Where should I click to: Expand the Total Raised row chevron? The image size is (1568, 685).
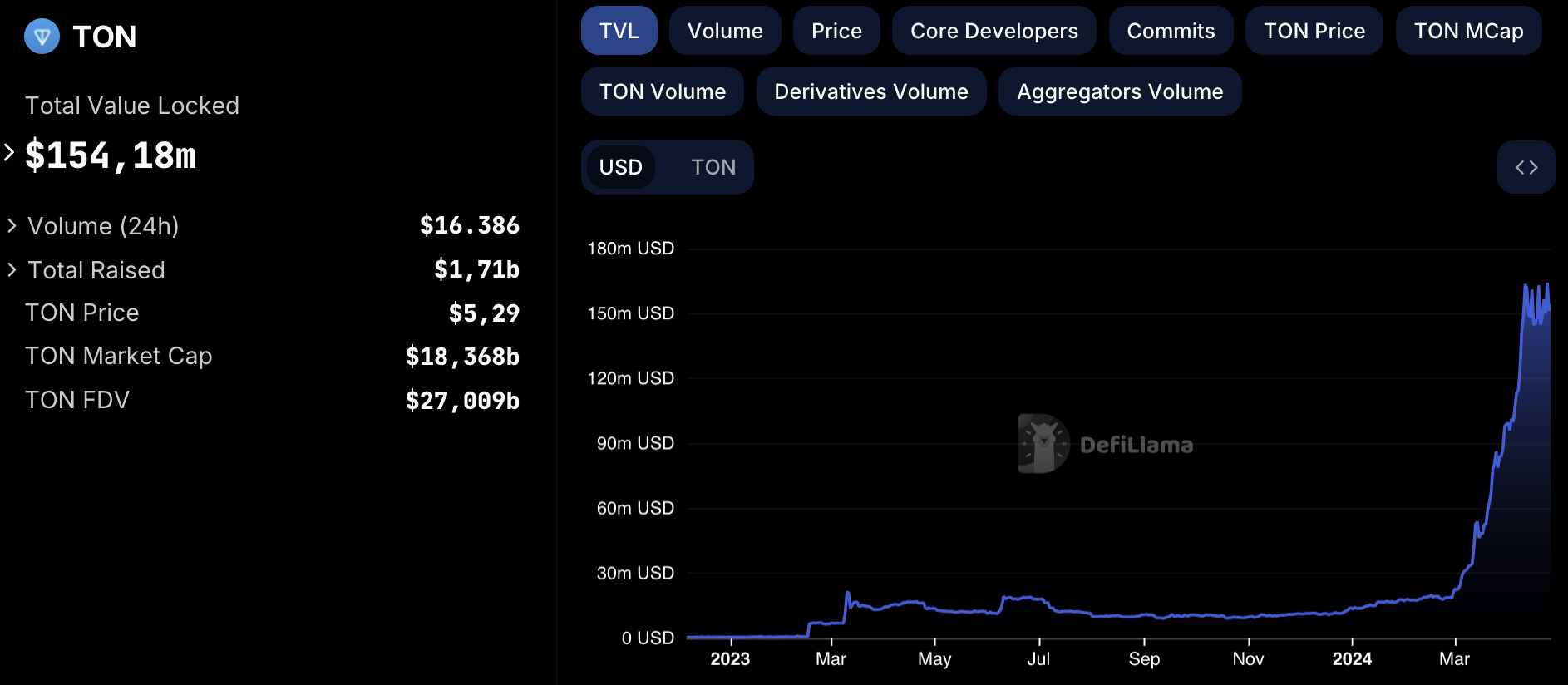click(x=12, y=269)
